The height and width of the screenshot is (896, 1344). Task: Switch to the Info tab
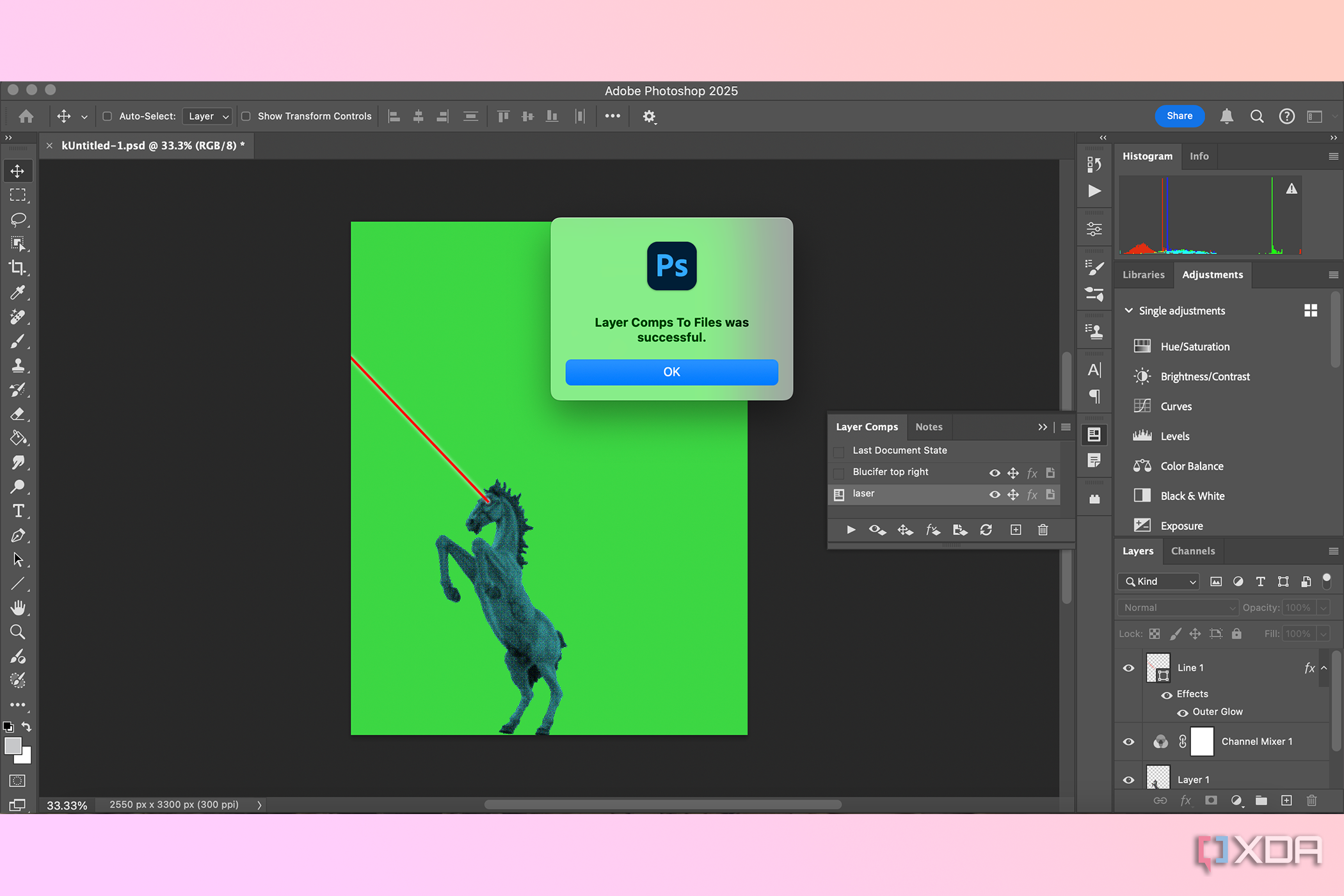1199,156
